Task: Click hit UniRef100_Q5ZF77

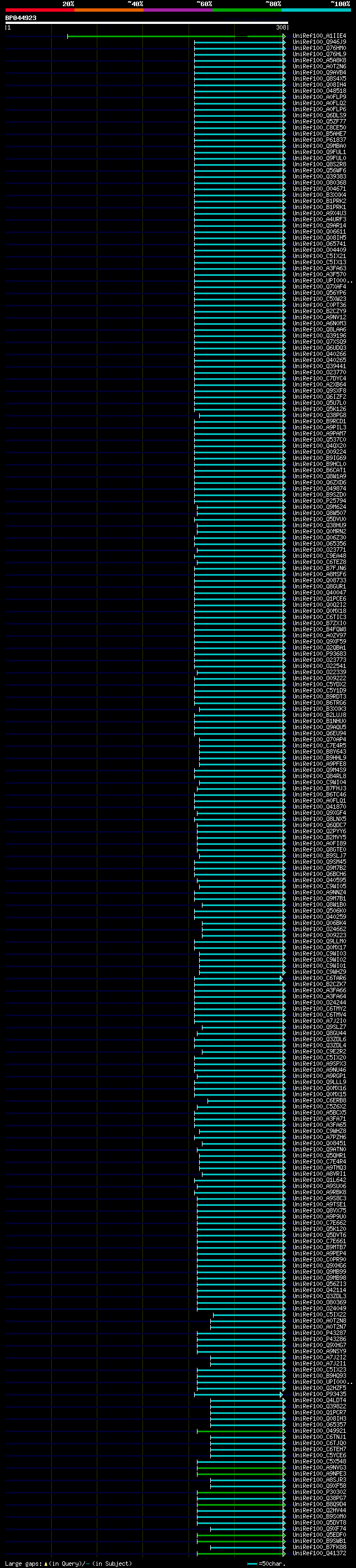Action: pyautogui.click(x=319, y=122)
